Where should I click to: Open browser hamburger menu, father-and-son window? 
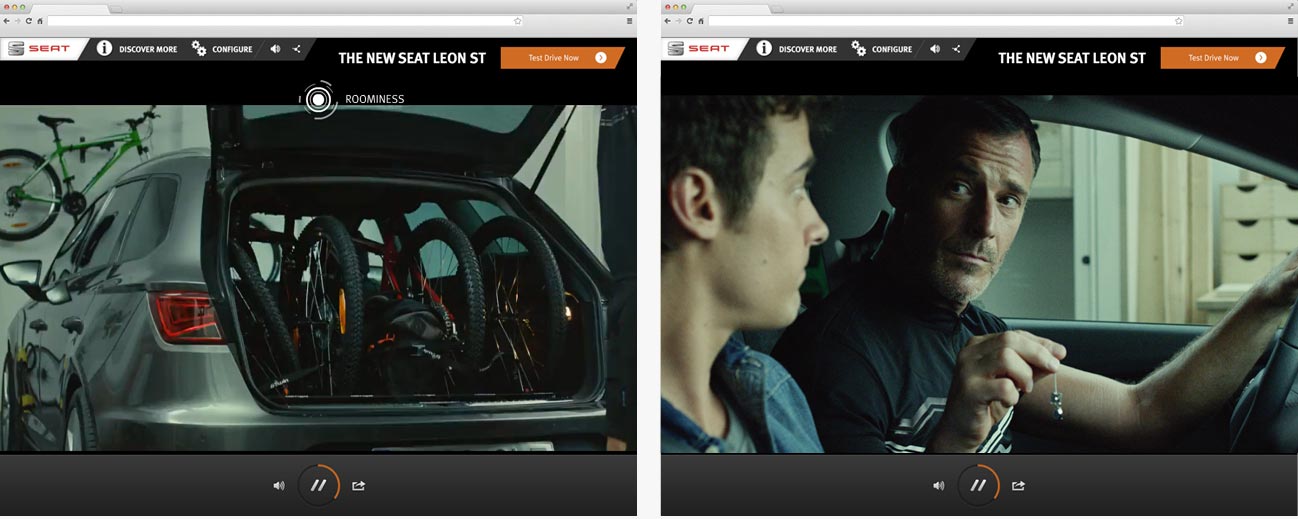[1289, 20]
